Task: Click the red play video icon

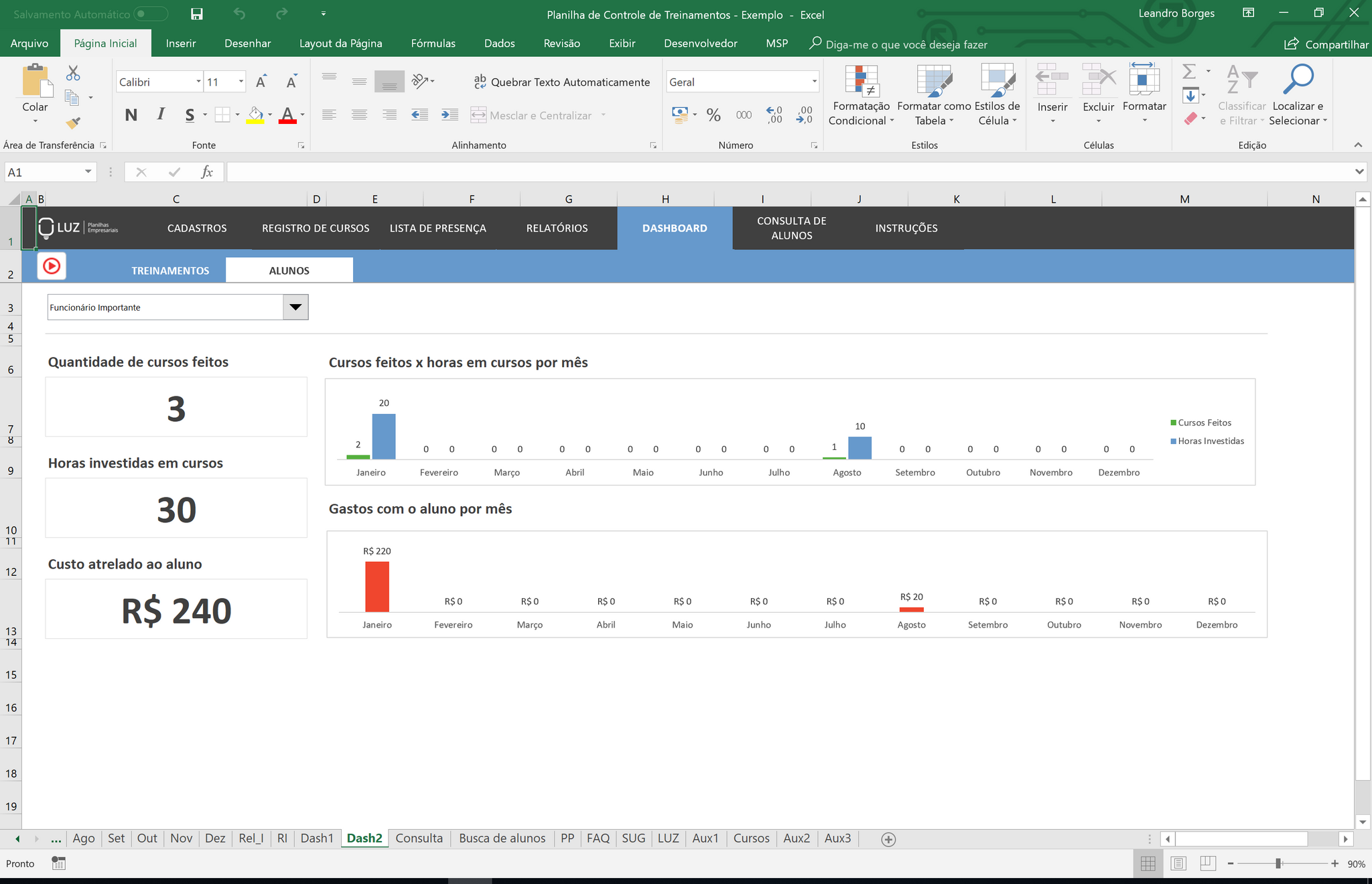Action: 52,267
